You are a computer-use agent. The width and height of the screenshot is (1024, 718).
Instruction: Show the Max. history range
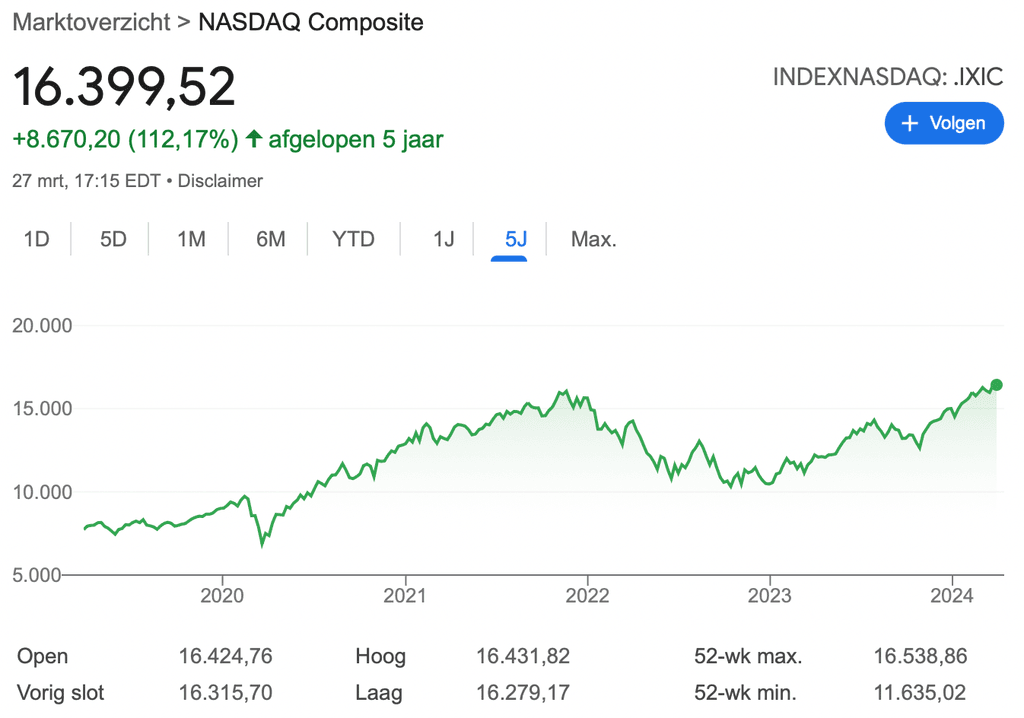pyautogui.click(x=593, y=239)
